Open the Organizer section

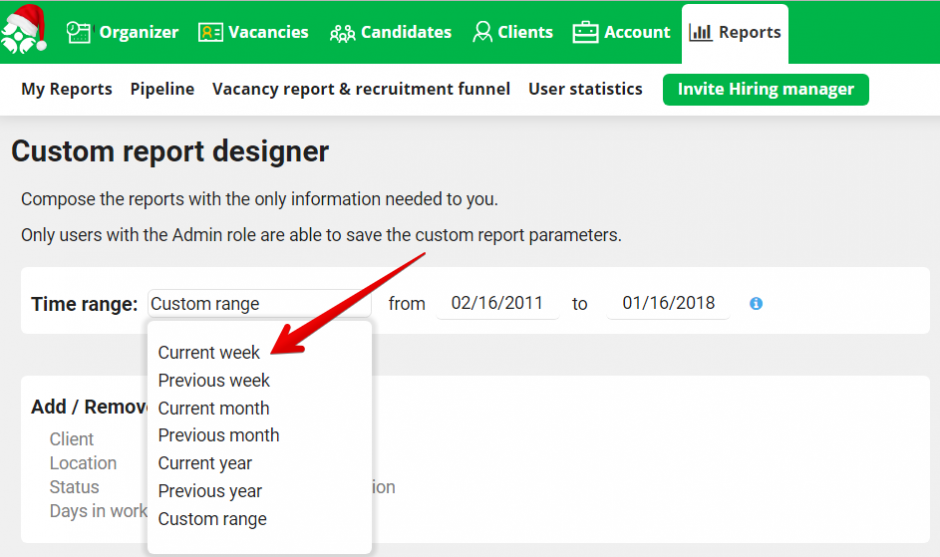pyautogui.click(x=122, y=32)
